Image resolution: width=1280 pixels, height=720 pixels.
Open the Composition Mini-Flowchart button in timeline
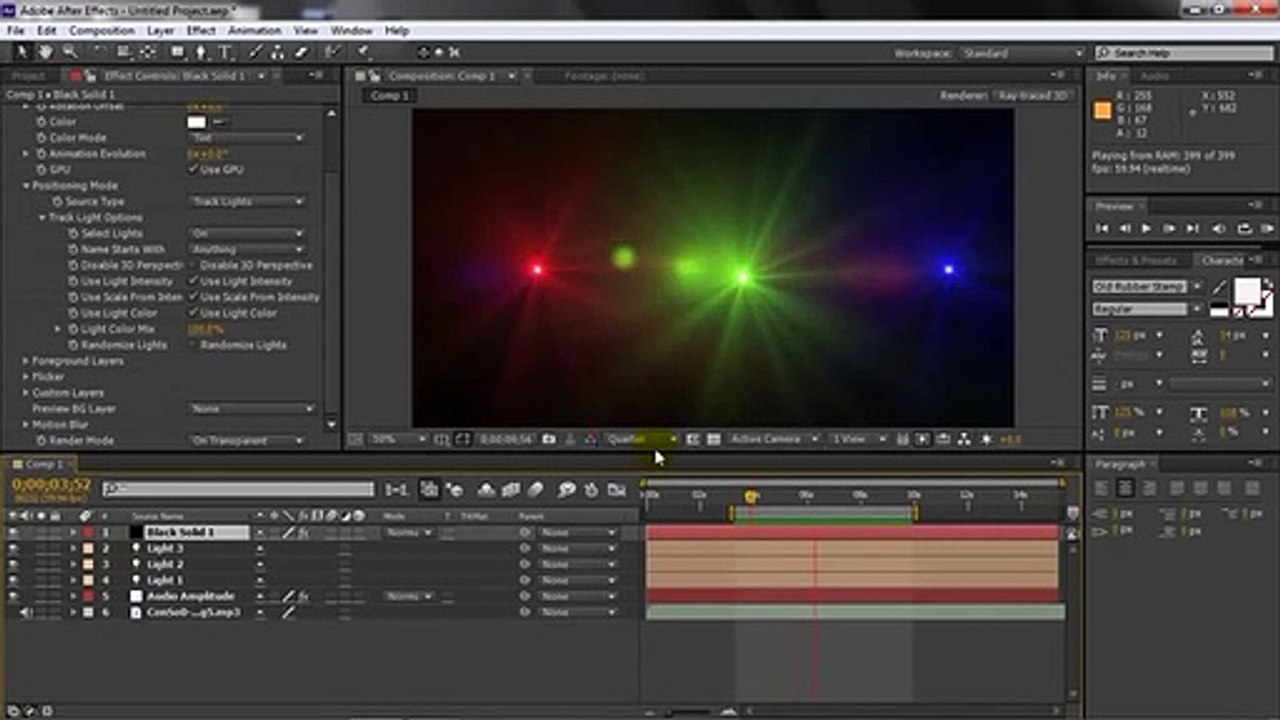coord(397,489)
